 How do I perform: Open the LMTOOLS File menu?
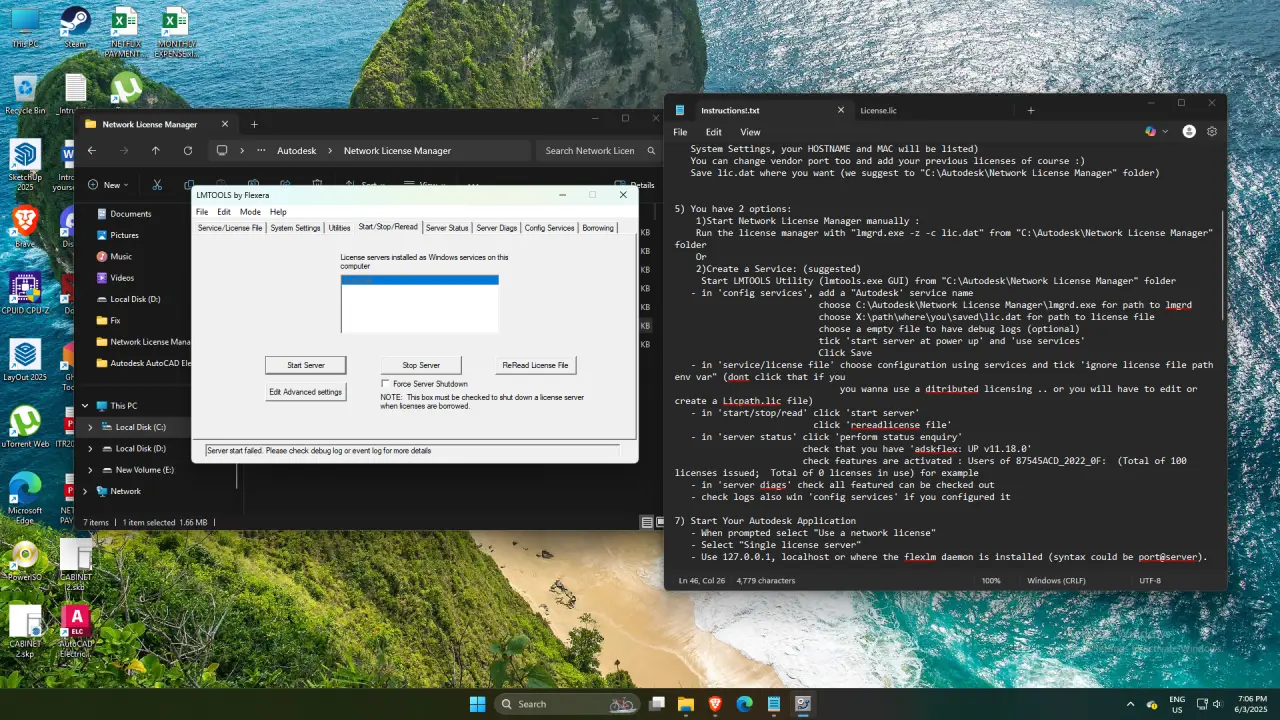tap(202, 212)
